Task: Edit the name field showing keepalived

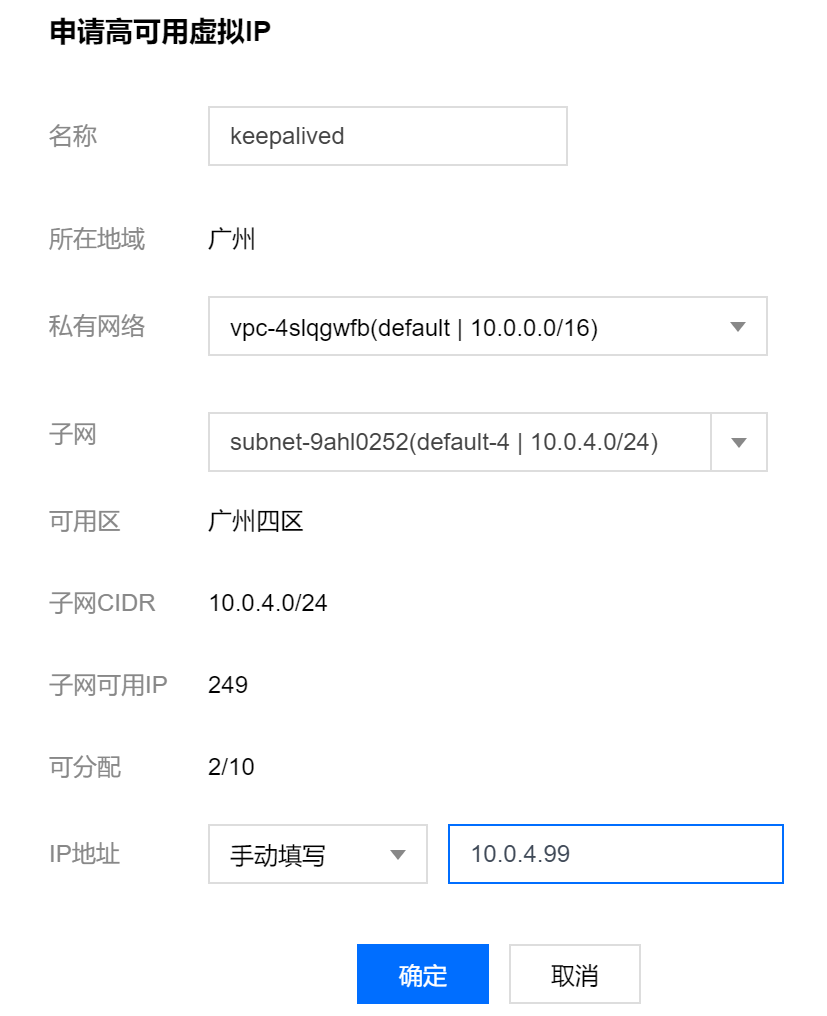Action: (387, 135)
